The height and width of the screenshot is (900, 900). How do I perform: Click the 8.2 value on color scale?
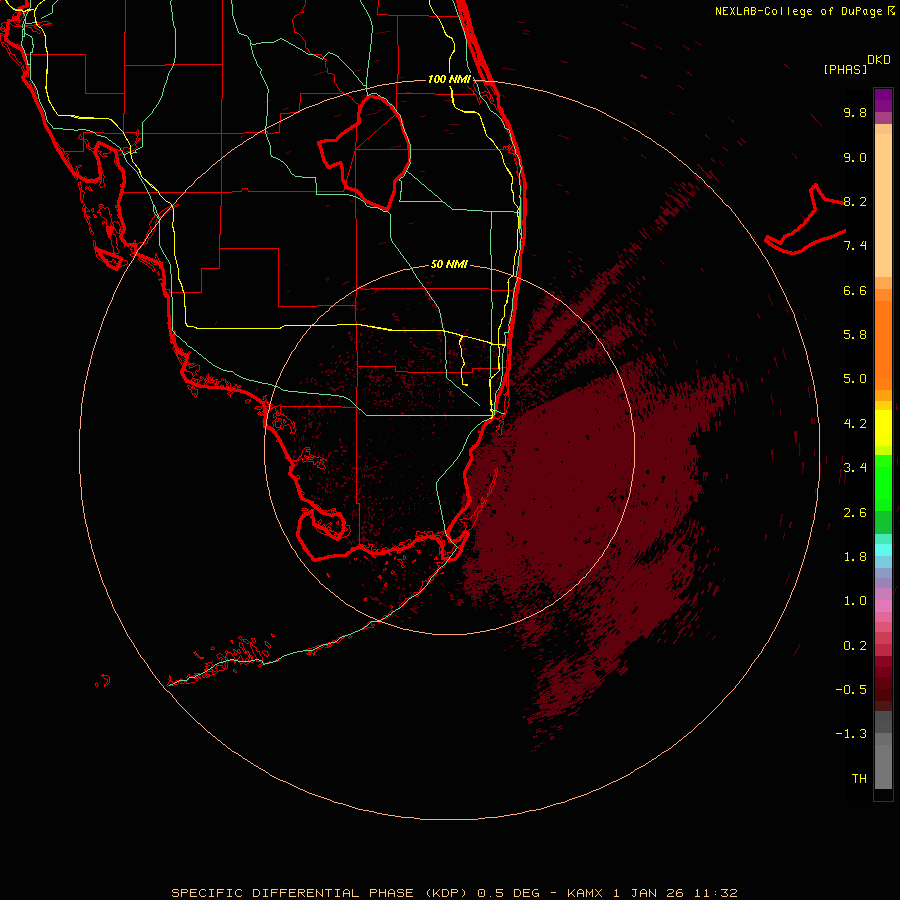(855, 201)
